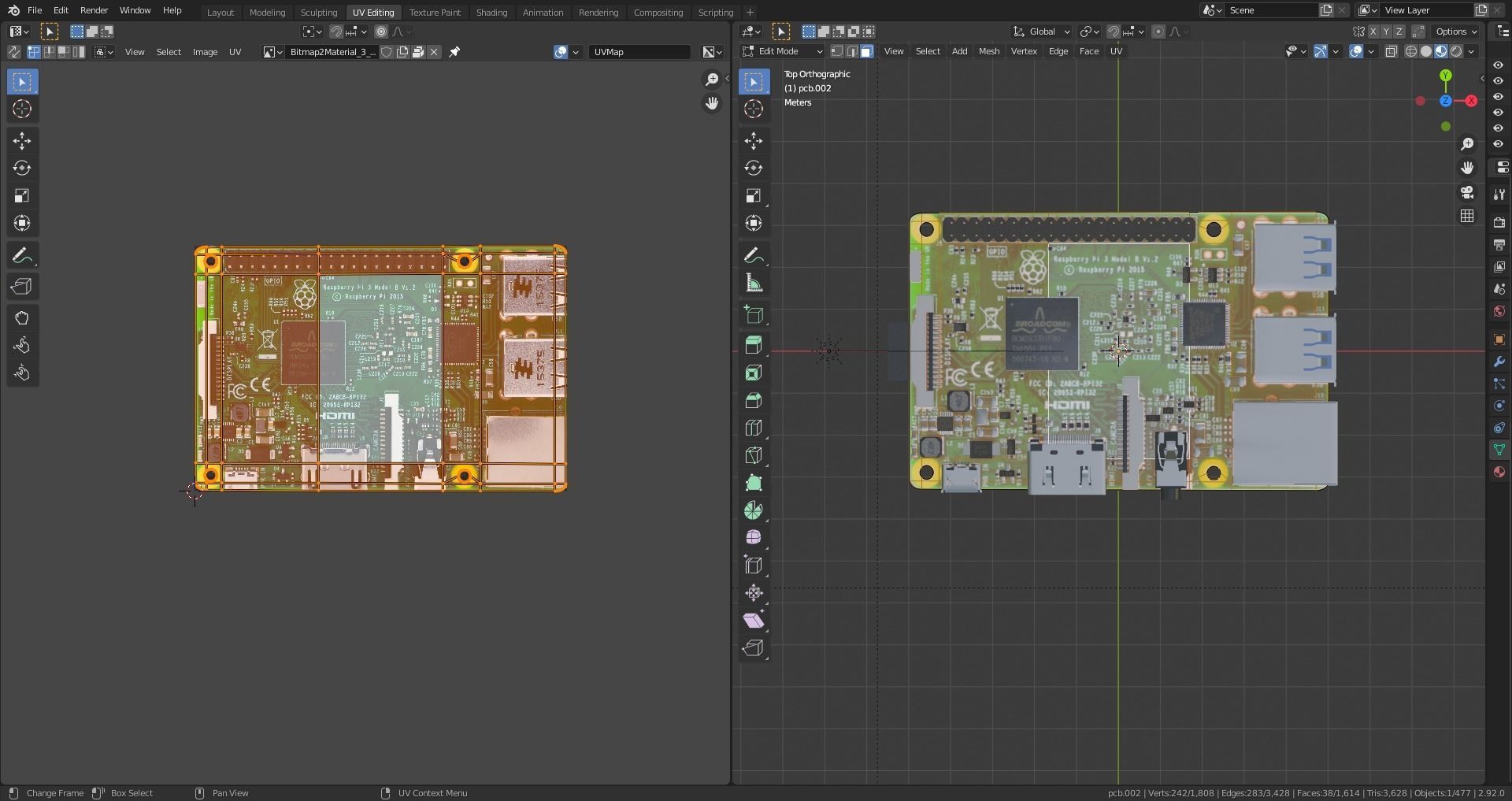Open the Edit Mode dropdown
1512x801 pixels.
click(782, 51)
